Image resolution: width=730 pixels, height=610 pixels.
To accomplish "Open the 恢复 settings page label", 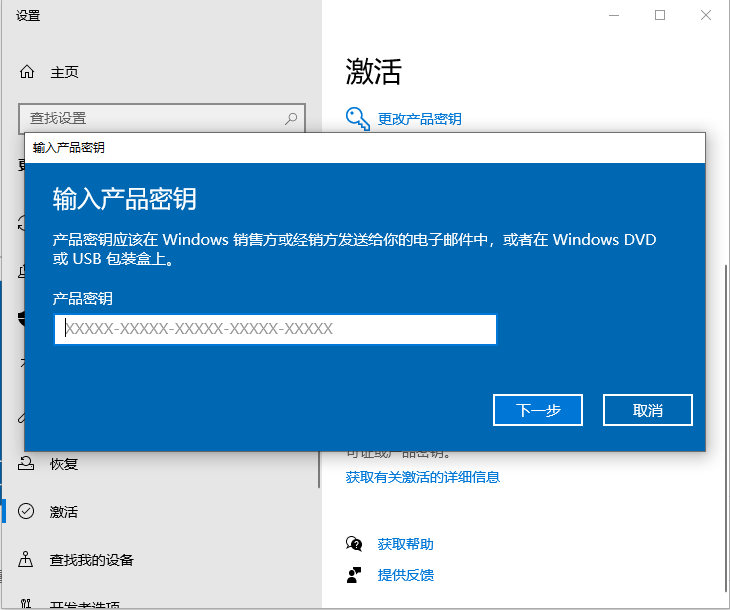I will (x=64, y=464).
